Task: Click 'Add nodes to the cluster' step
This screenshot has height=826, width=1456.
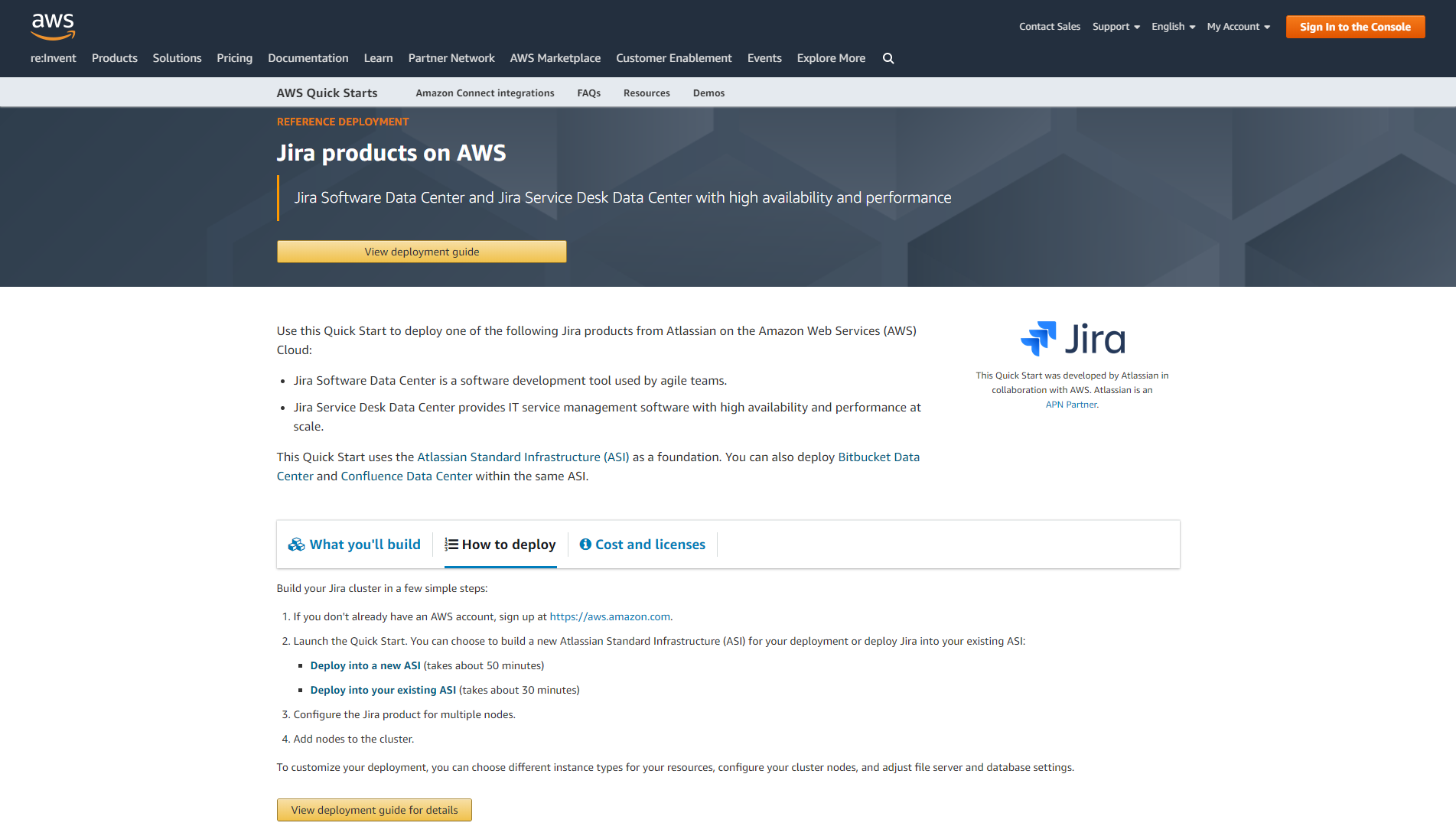Action: pos(353,740)
